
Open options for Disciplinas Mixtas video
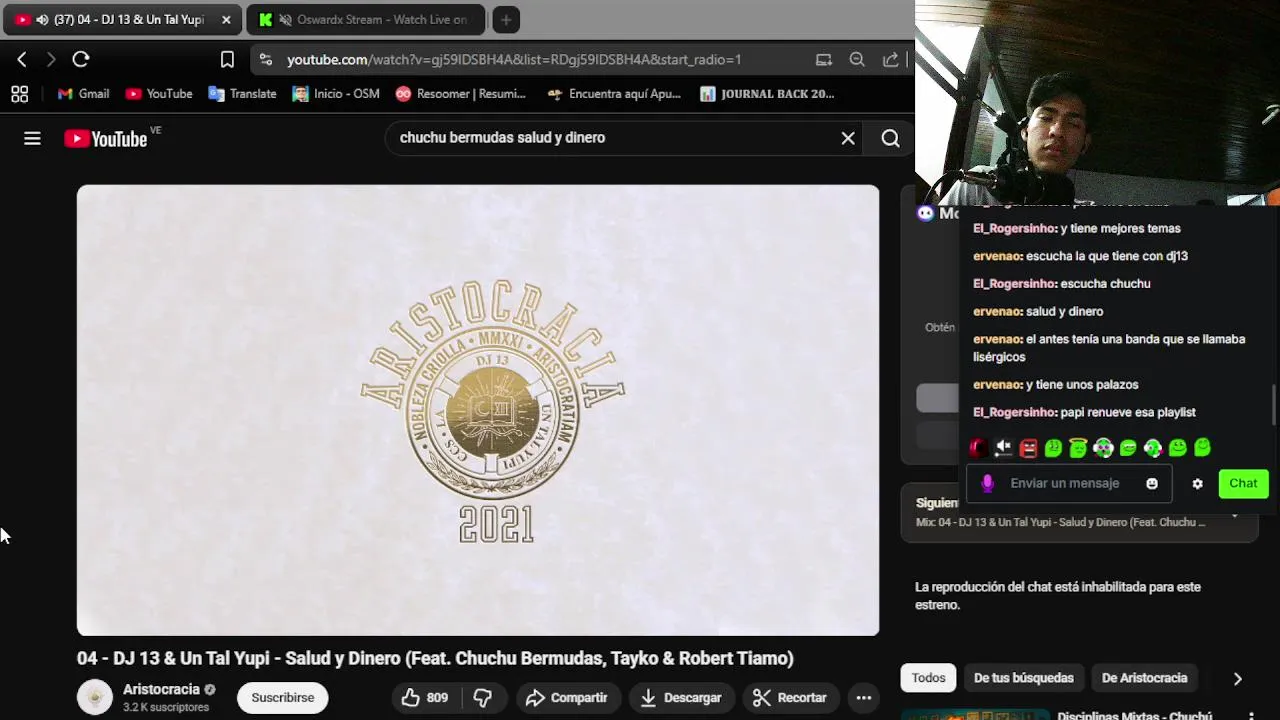pos(1251,716)
